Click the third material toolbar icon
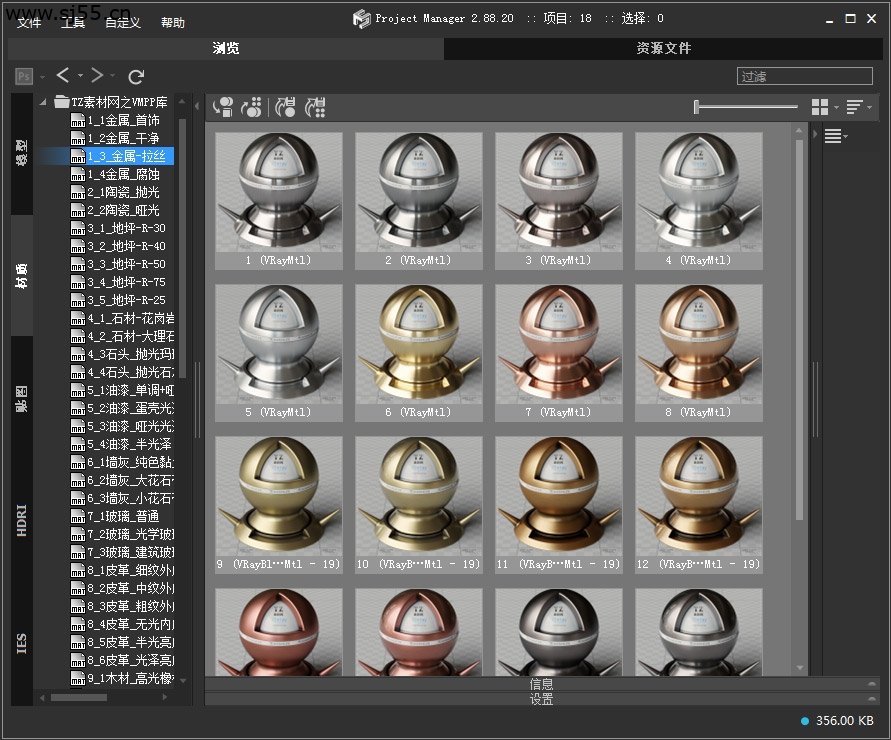891x740 pixels. (286, 107)
